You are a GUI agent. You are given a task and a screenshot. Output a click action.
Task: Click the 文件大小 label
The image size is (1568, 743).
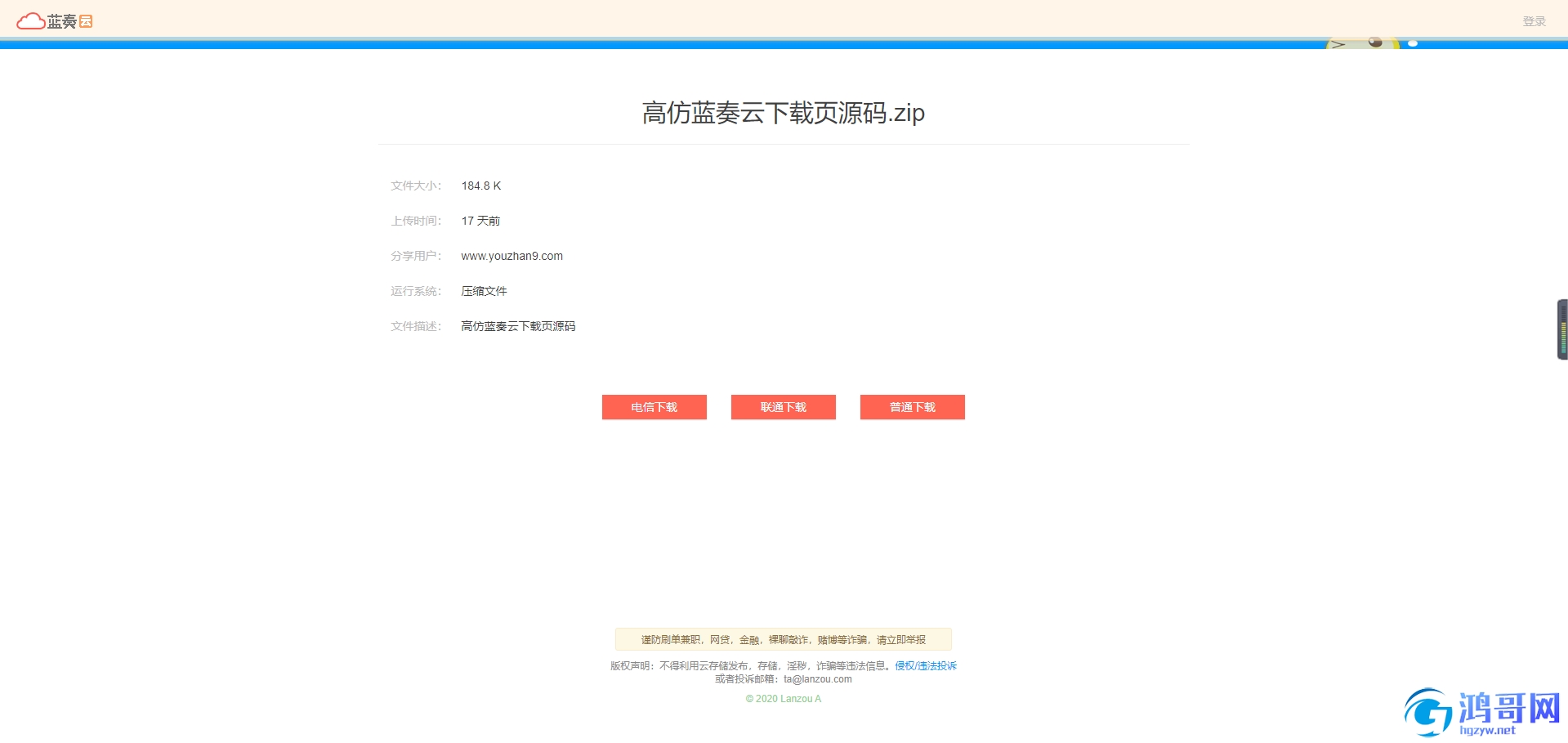pos(416,186)
